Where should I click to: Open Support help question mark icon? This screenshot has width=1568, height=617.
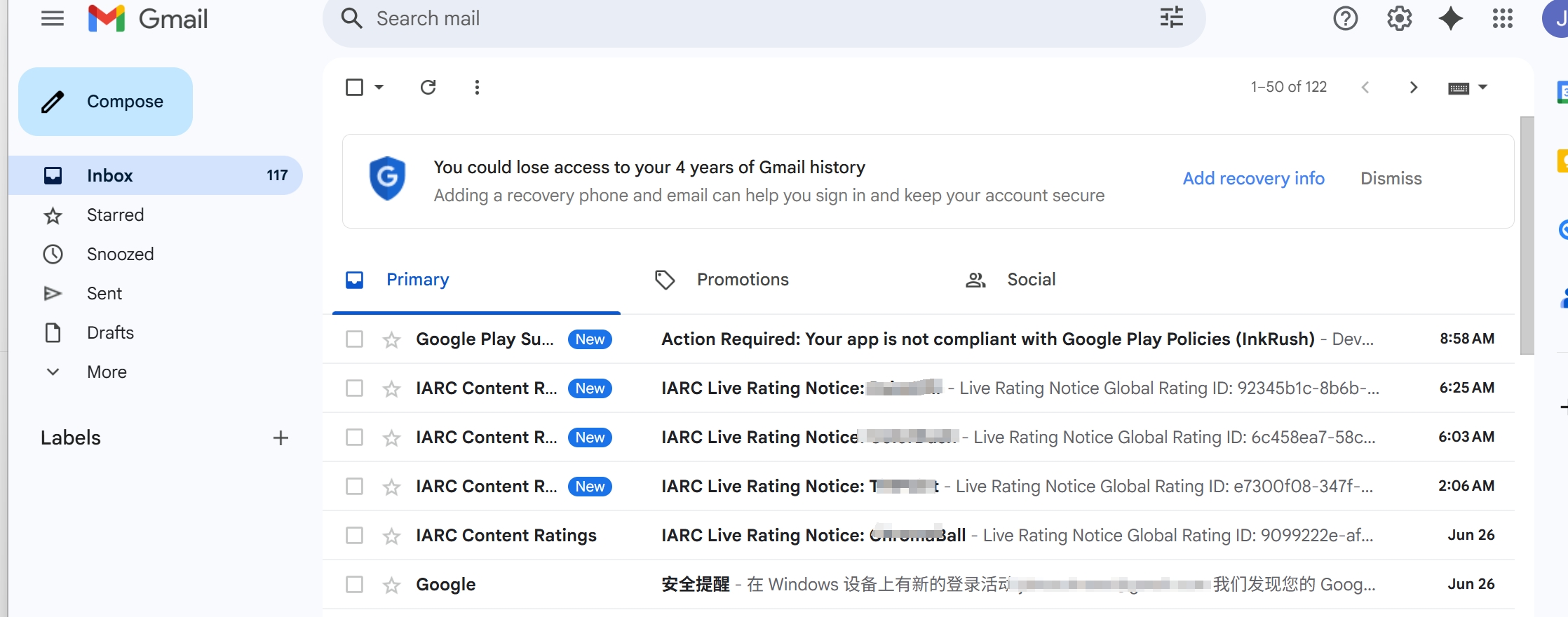coord(1345,19)
